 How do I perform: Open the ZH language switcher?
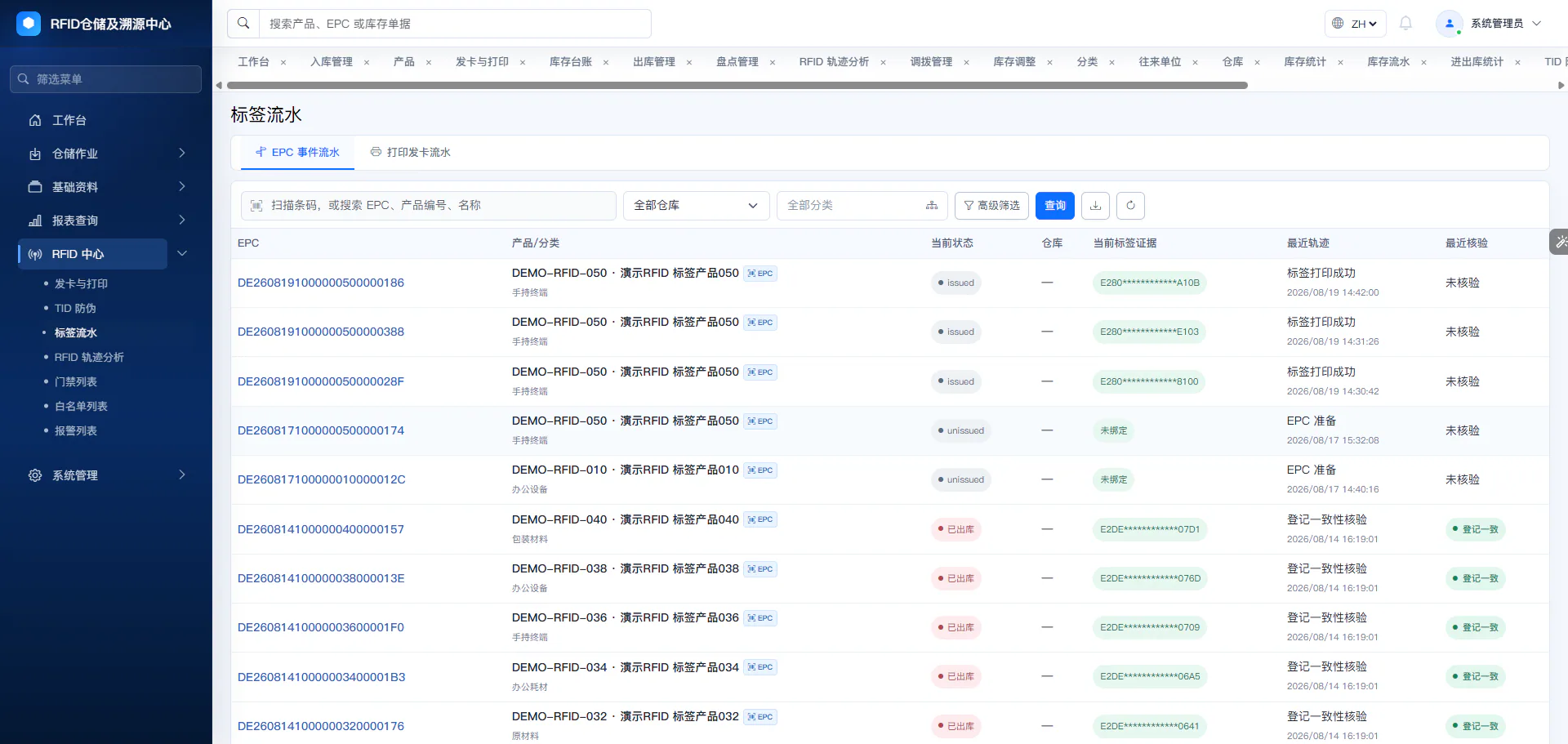coord(1356,24)
